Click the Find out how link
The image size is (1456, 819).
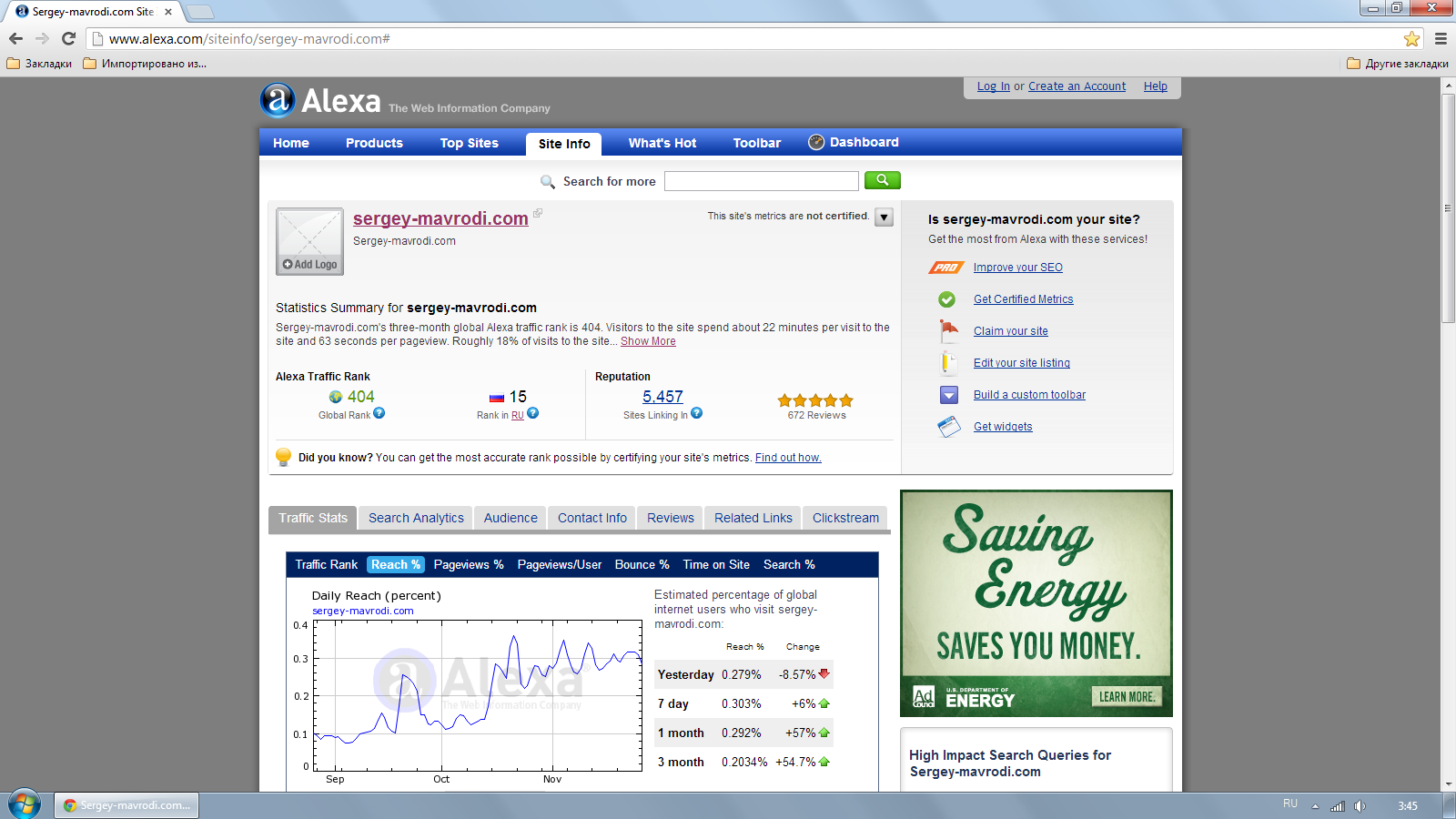click(x=788, y=458)
